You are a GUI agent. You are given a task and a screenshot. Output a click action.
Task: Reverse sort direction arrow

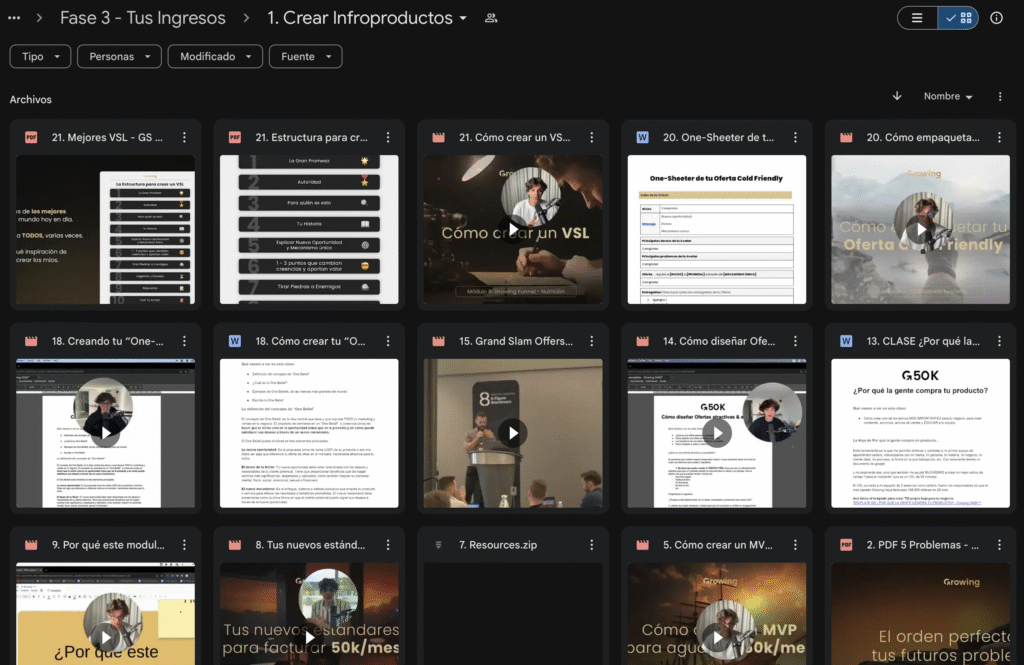(x=897, y=96)
